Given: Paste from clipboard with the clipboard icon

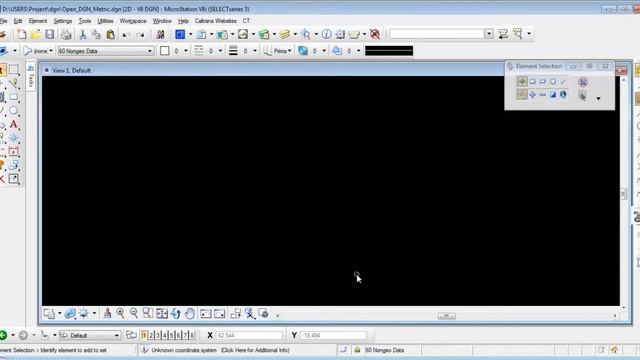Looking at the screenshot, I should tap(111, 34).
